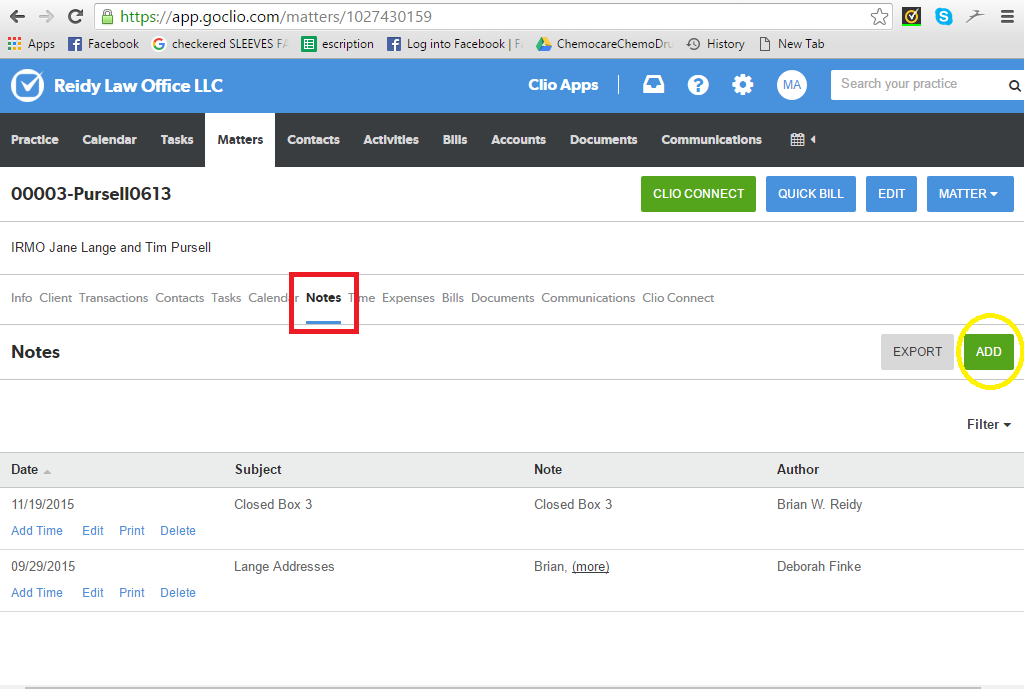Select the matter Notes sub-tab
The image size is (1024, 689).
[x=323, y=298]
